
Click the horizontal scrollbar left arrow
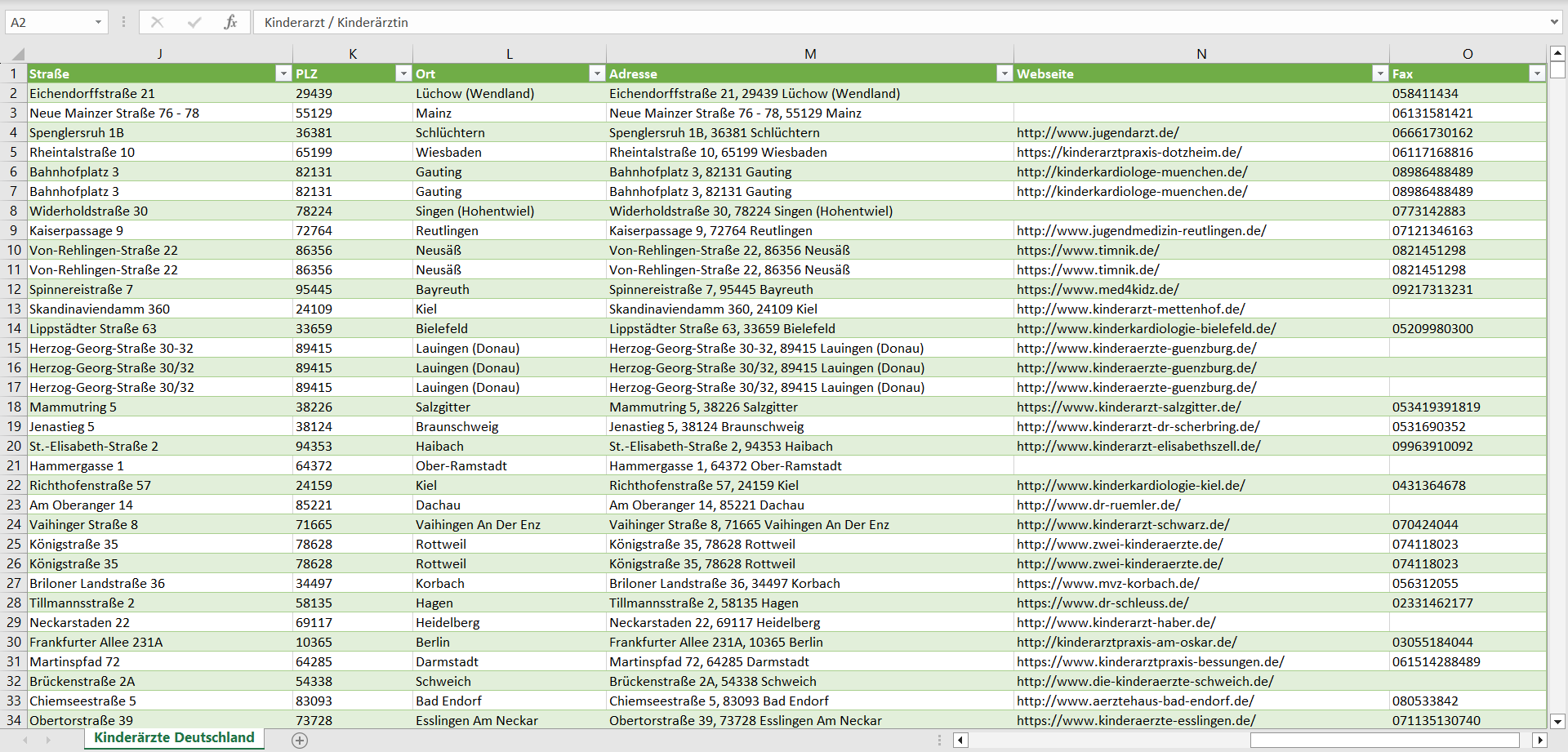(x=960, y=741)
